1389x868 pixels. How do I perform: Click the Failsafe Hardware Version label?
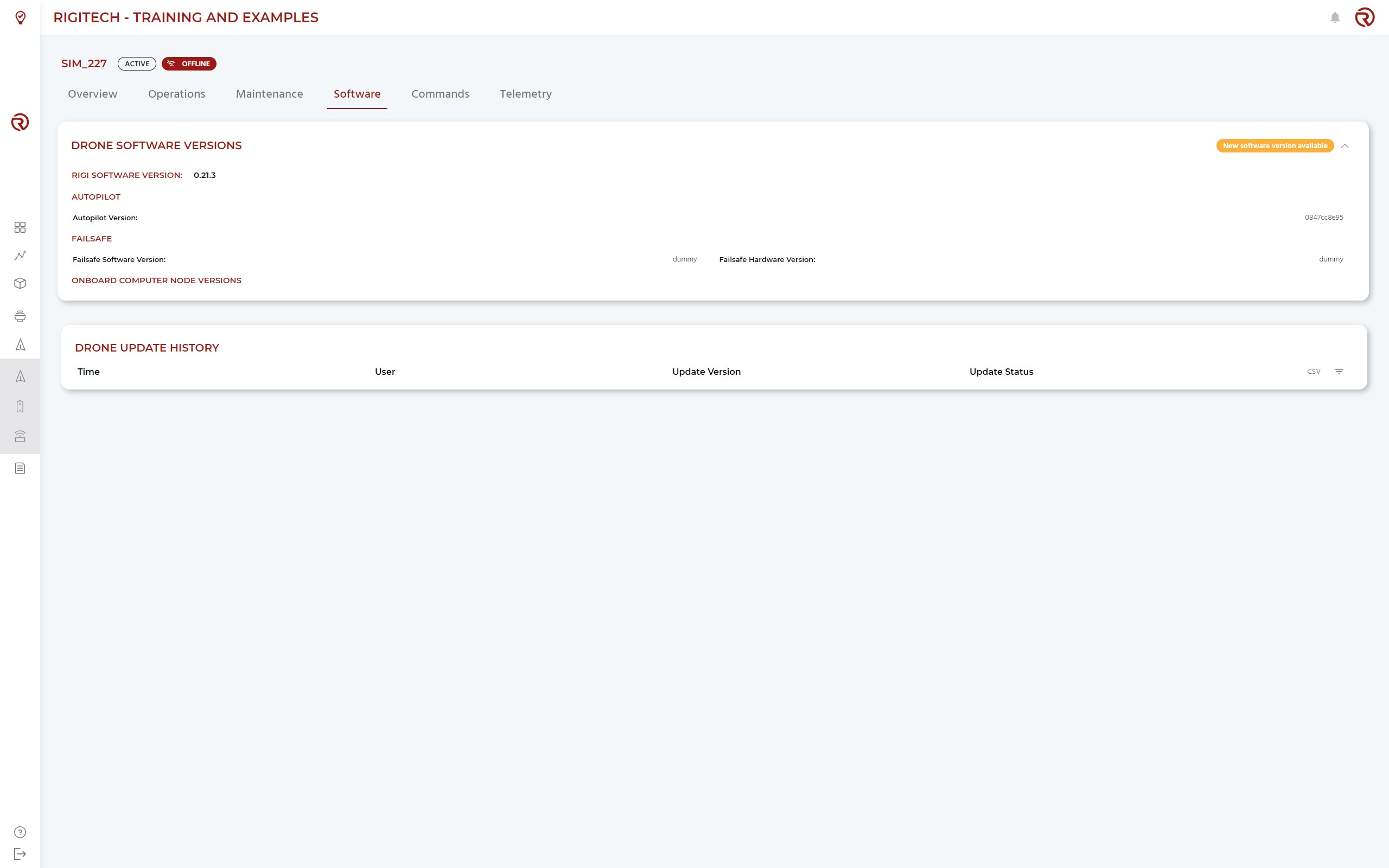767,259
